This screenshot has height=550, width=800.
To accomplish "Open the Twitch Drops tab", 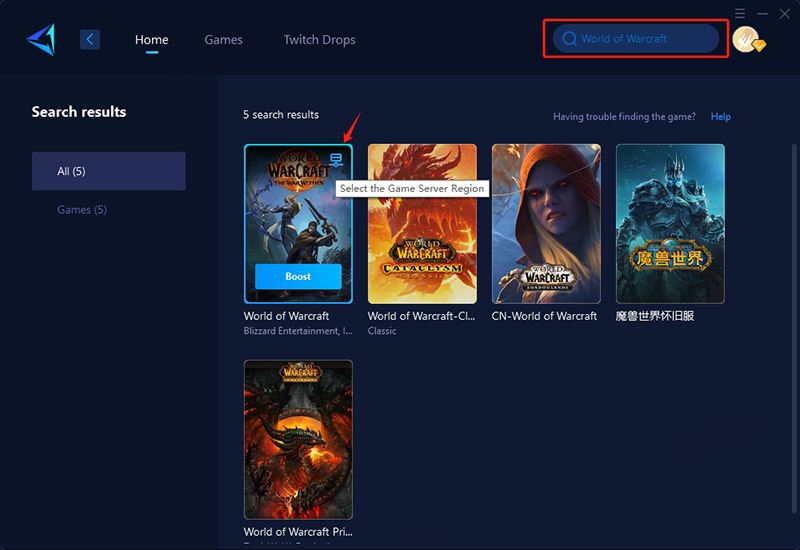I will point(319,39).
